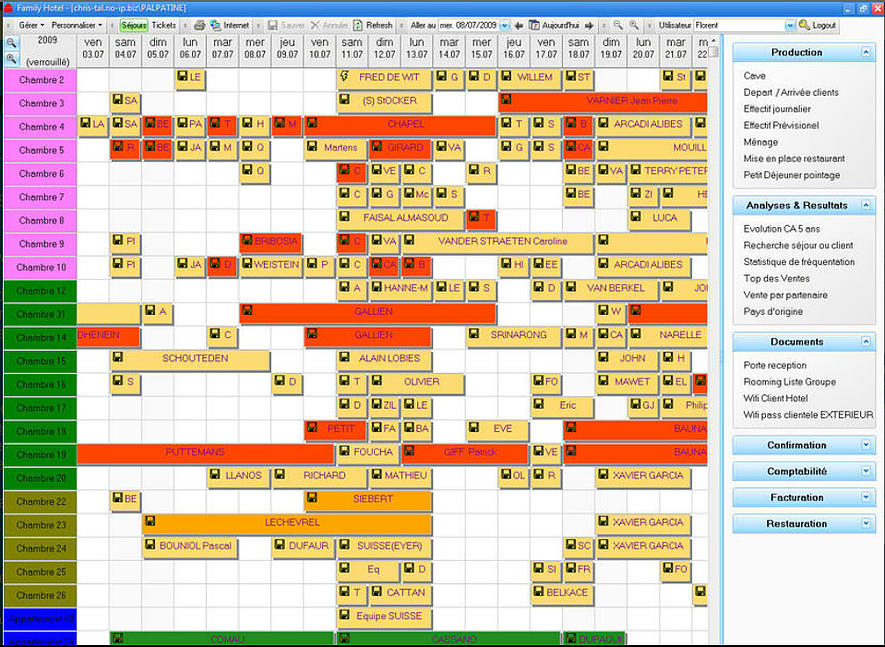The image size is (885, 647).
Task: Open the Utilisateur Florent dropdown
Action: [x=790, y=25]
